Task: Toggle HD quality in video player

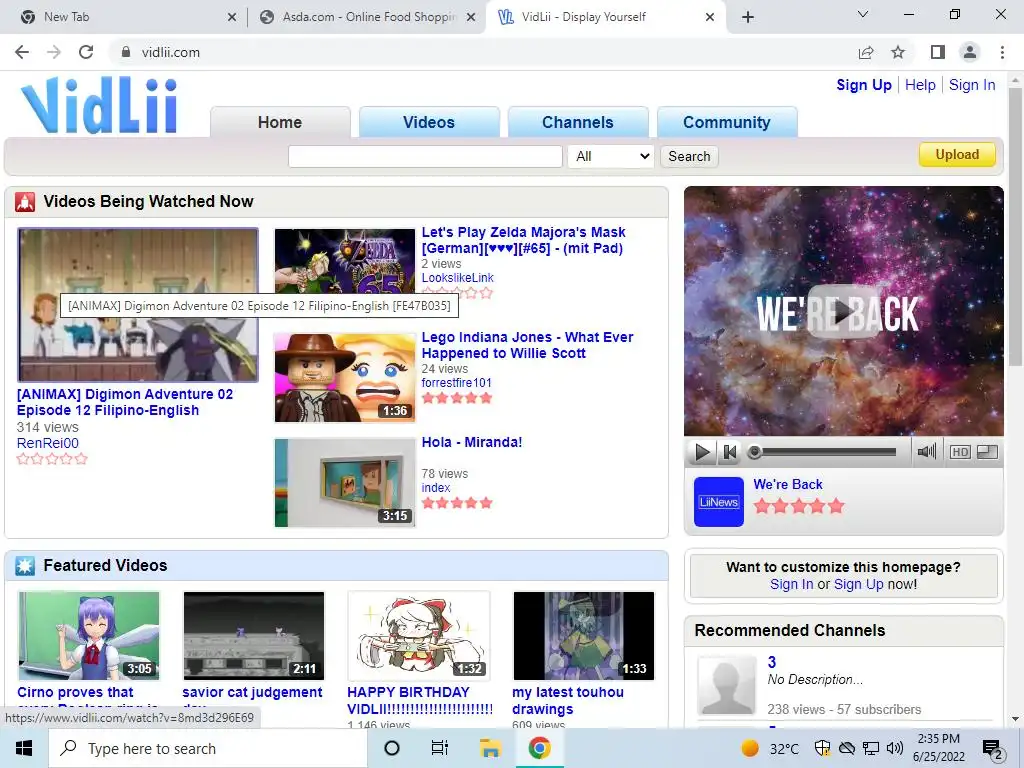Action: (x=959, y=452)
